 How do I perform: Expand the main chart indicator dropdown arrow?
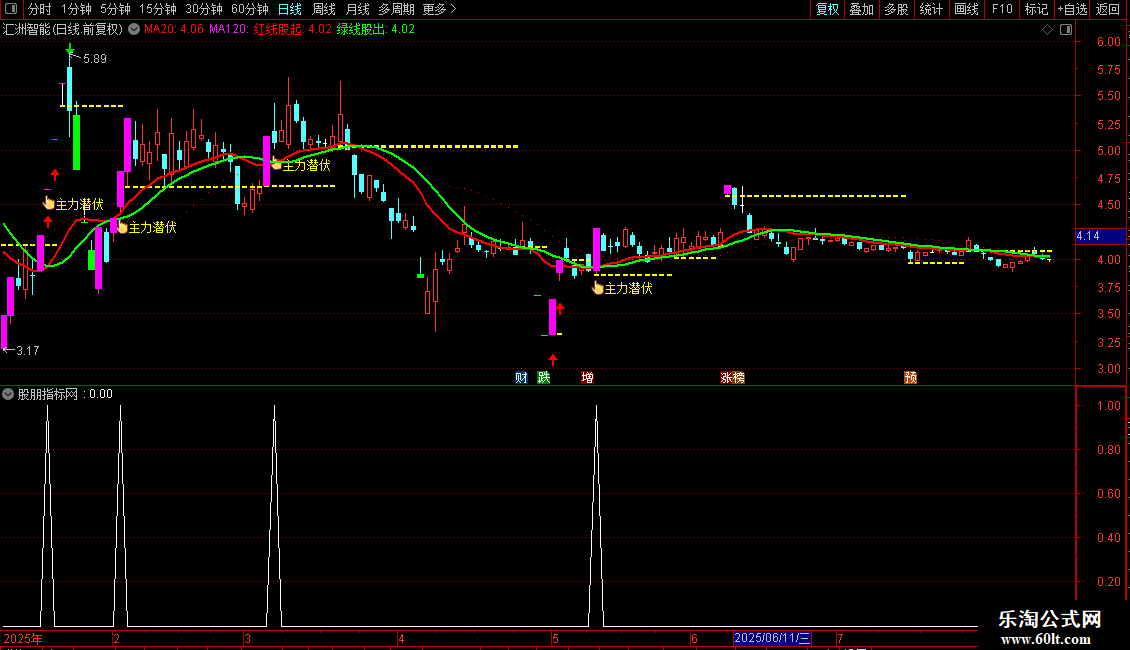click(x=134, y=29)
